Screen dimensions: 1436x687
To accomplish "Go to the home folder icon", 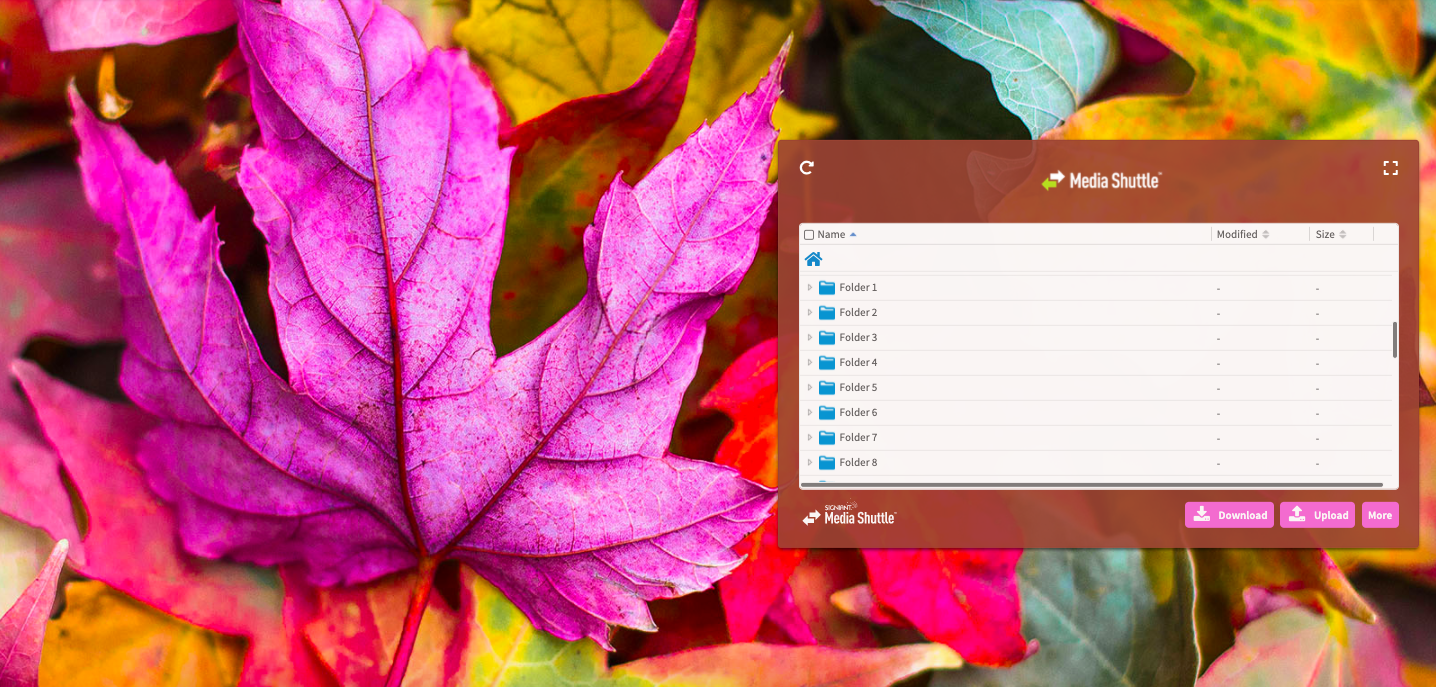I will 813,259.
